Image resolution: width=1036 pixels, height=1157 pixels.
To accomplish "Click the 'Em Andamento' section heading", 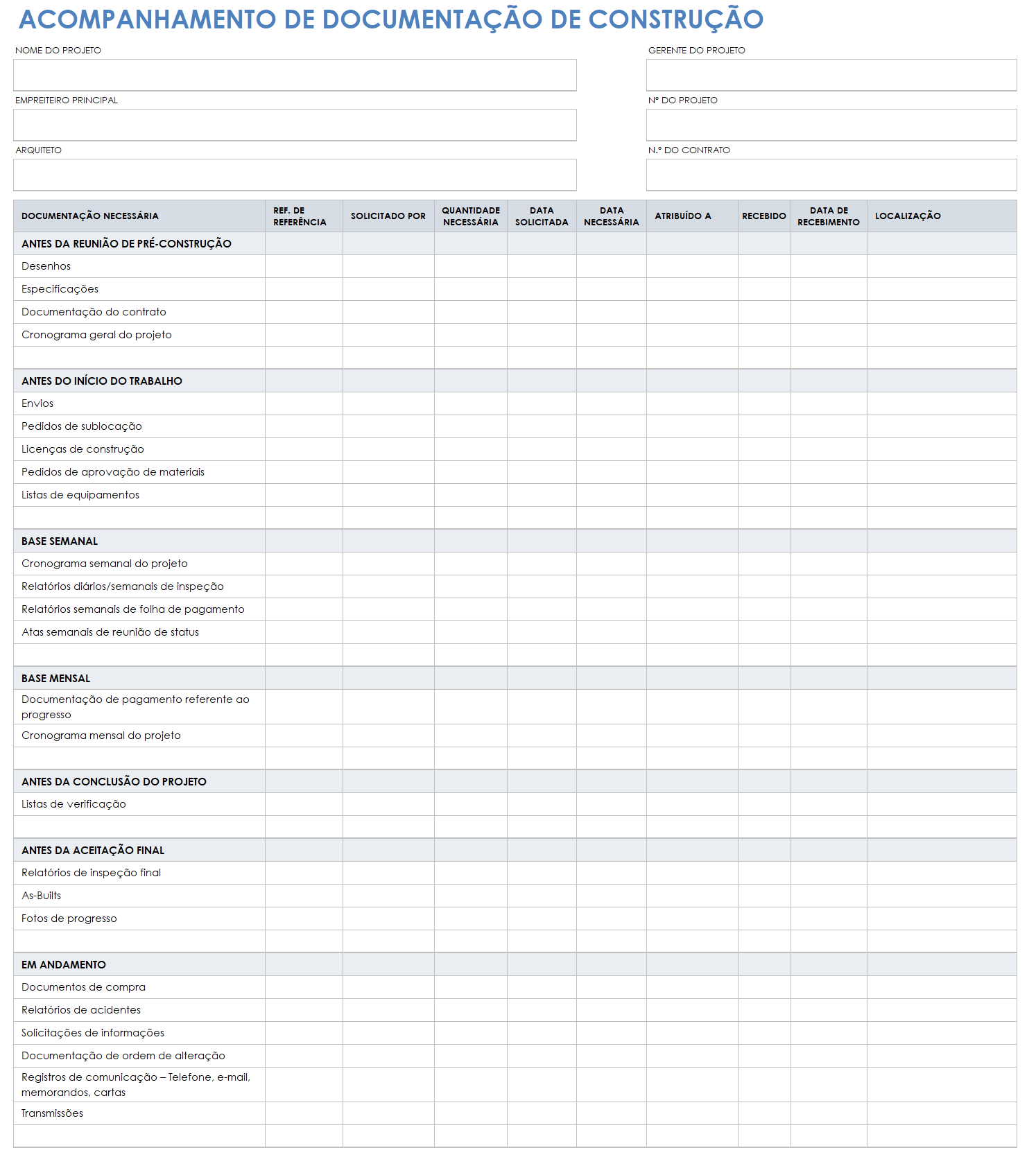I will 64,964.
